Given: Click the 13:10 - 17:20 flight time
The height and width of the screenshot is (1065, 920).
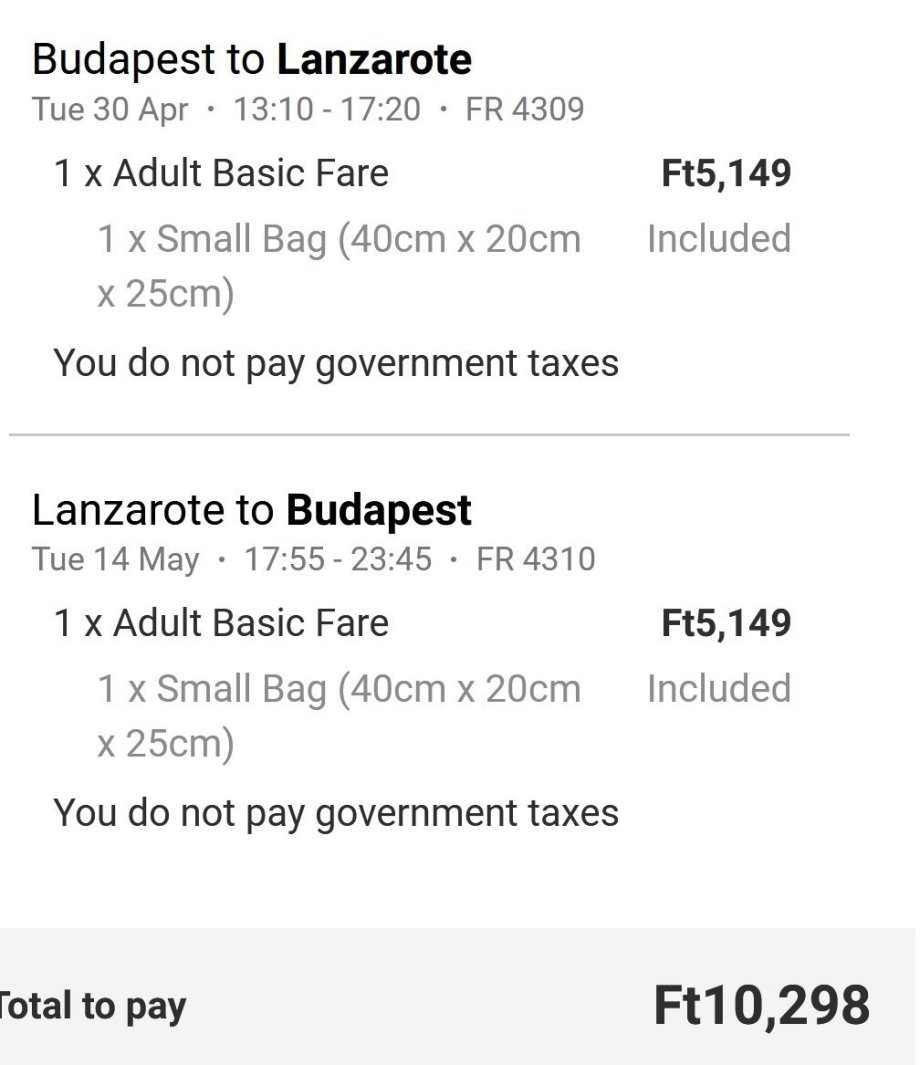Looking at the screenshot, I should coord(326,108).
